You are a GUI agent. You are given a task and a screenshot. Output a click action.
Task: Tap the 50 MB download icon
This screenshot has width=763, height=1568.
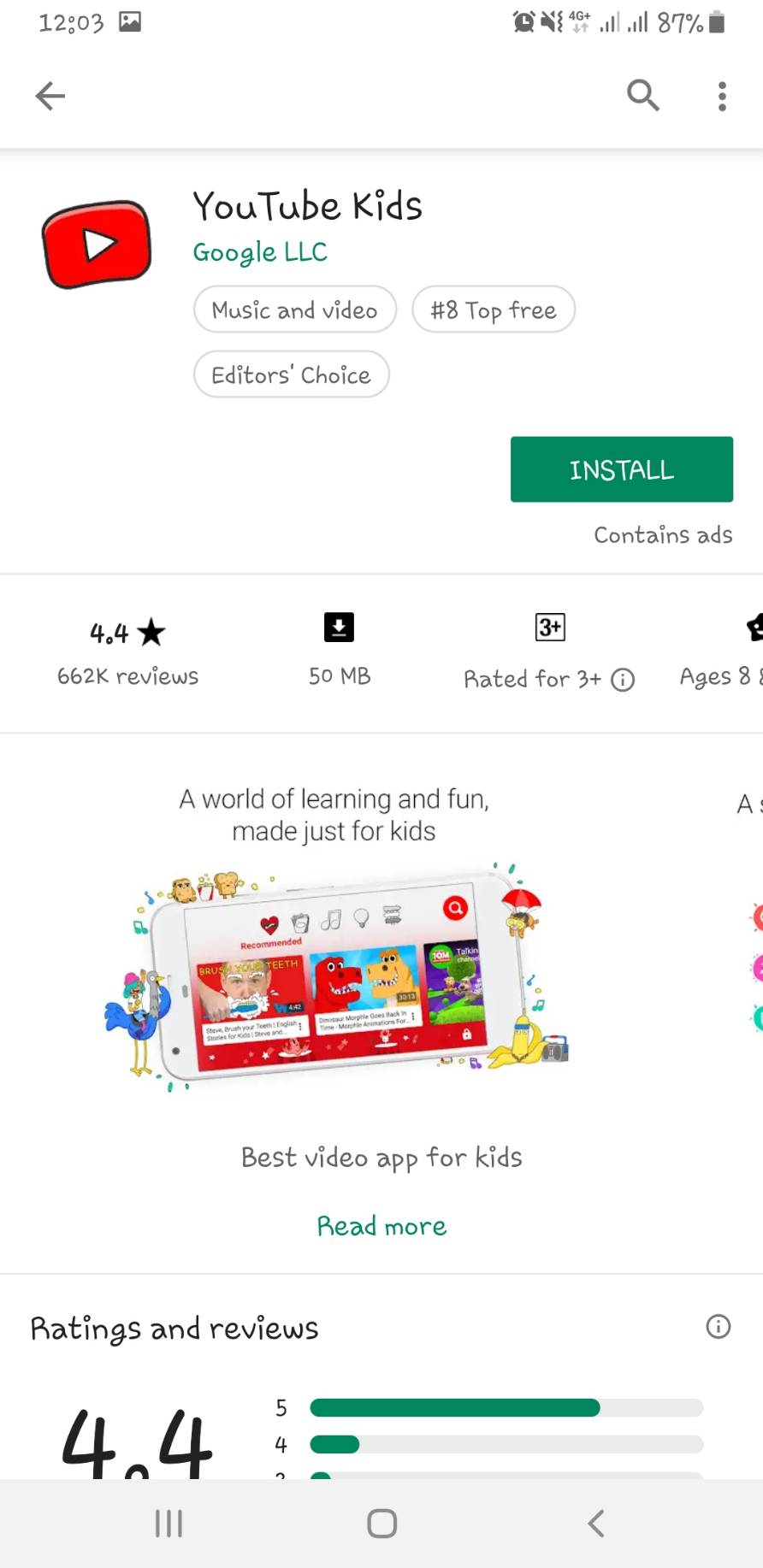point(339,628)
